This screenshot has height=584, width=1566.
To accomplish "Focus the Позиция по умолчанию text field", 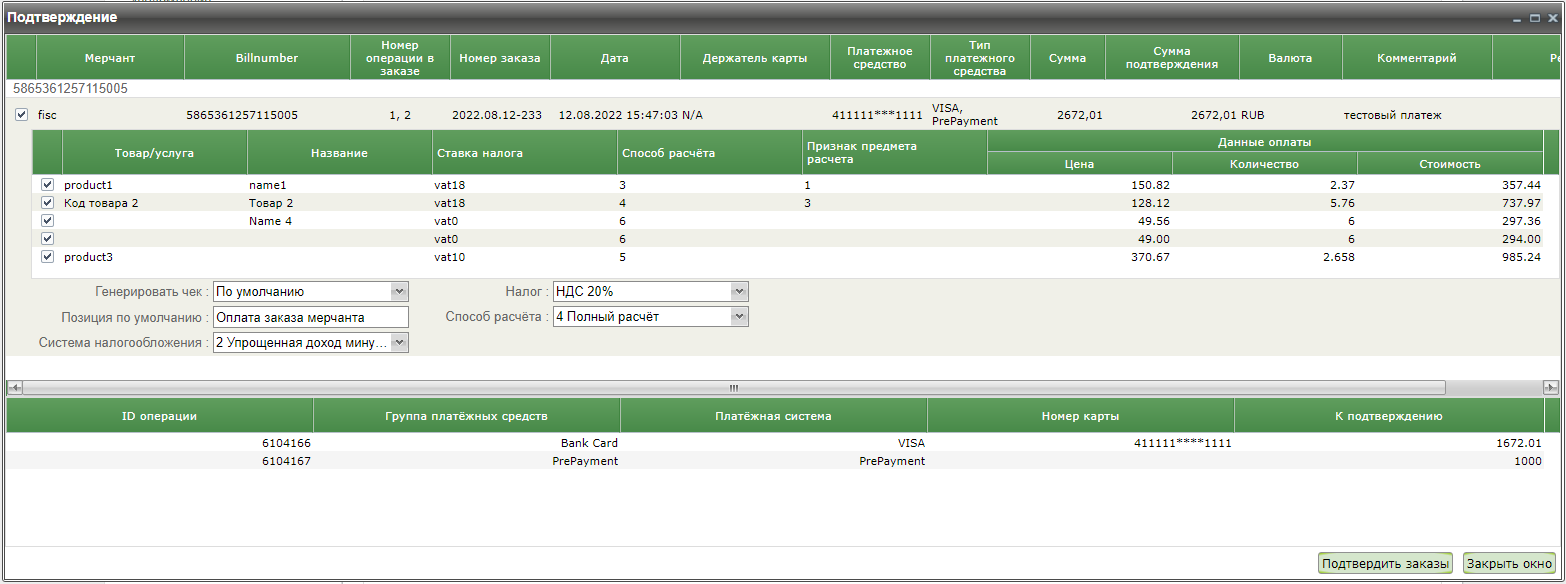I will tap(311, 317).
